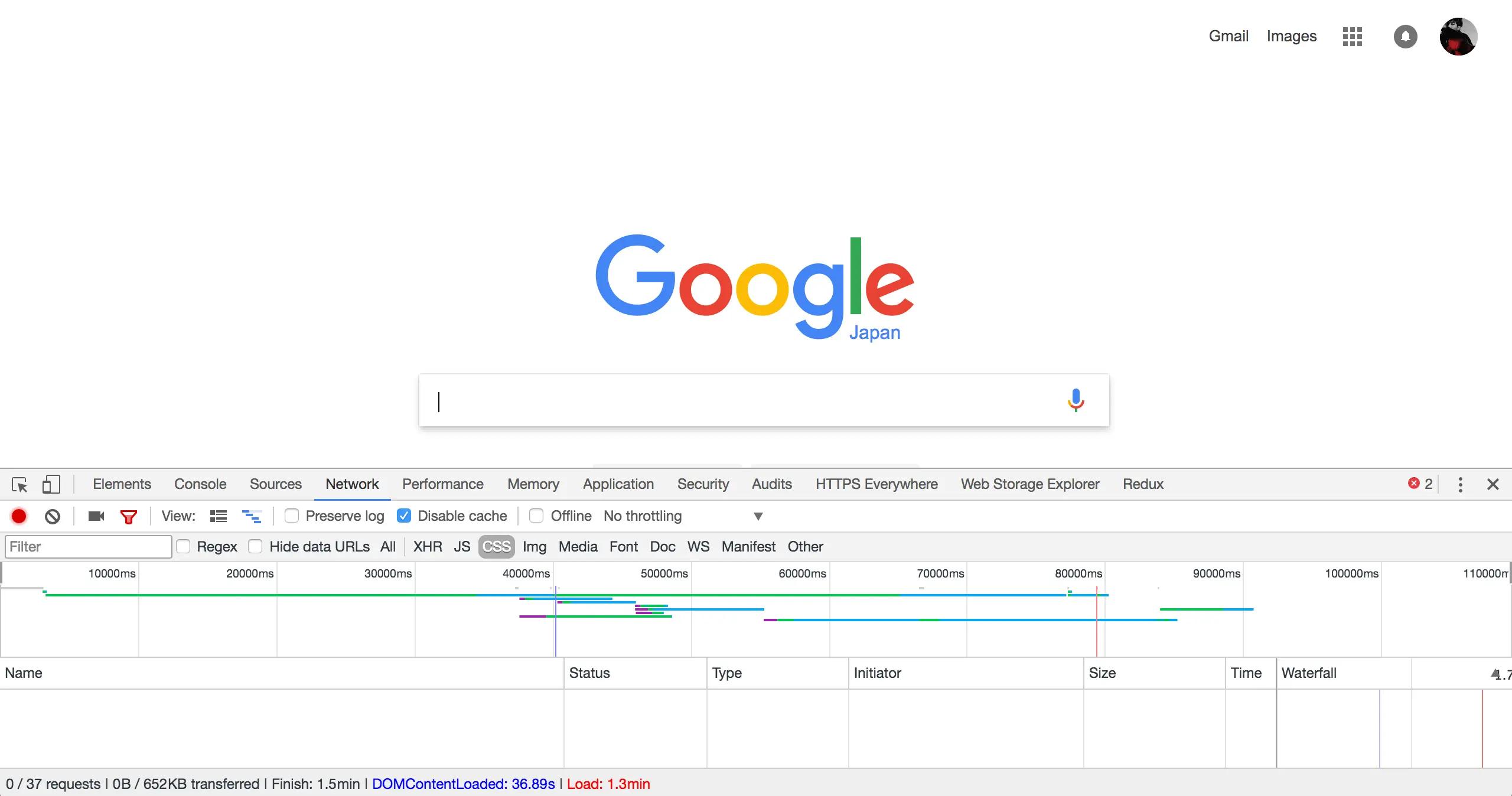Open the DevTools three-dot customize menu
This screenshot has width=1512, height=796.
[1460, 484]
